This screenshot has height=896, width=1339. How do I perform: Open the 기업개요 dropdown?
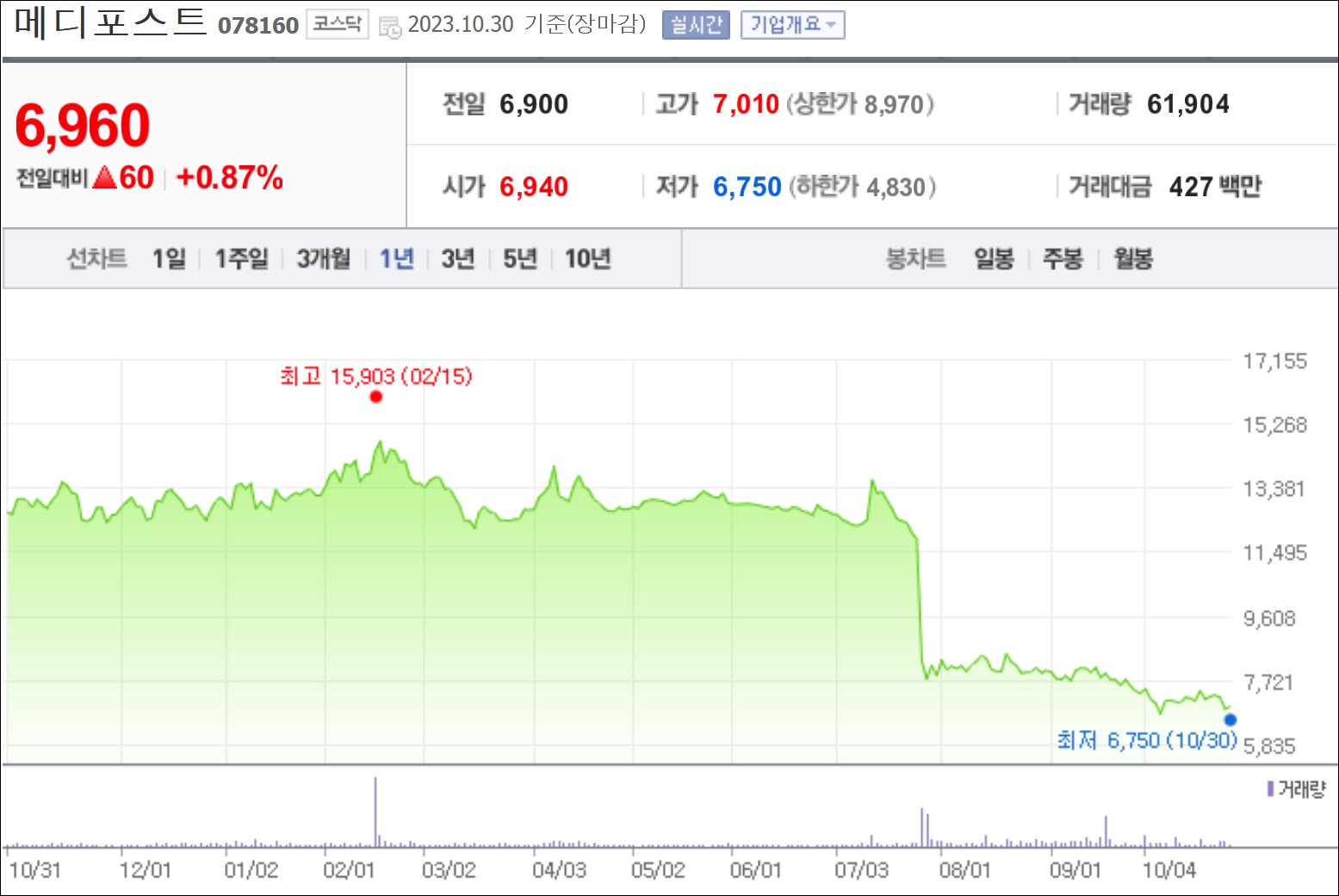click(x=792, y=25)
